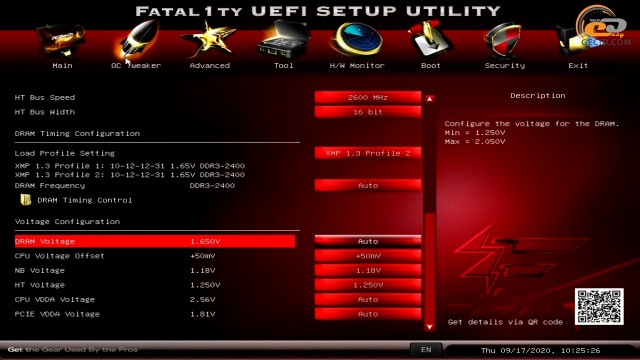Click the OC Tweaker menu label
Image resolution: width=640 pixels, height=360 pixels.
point(136,65)
